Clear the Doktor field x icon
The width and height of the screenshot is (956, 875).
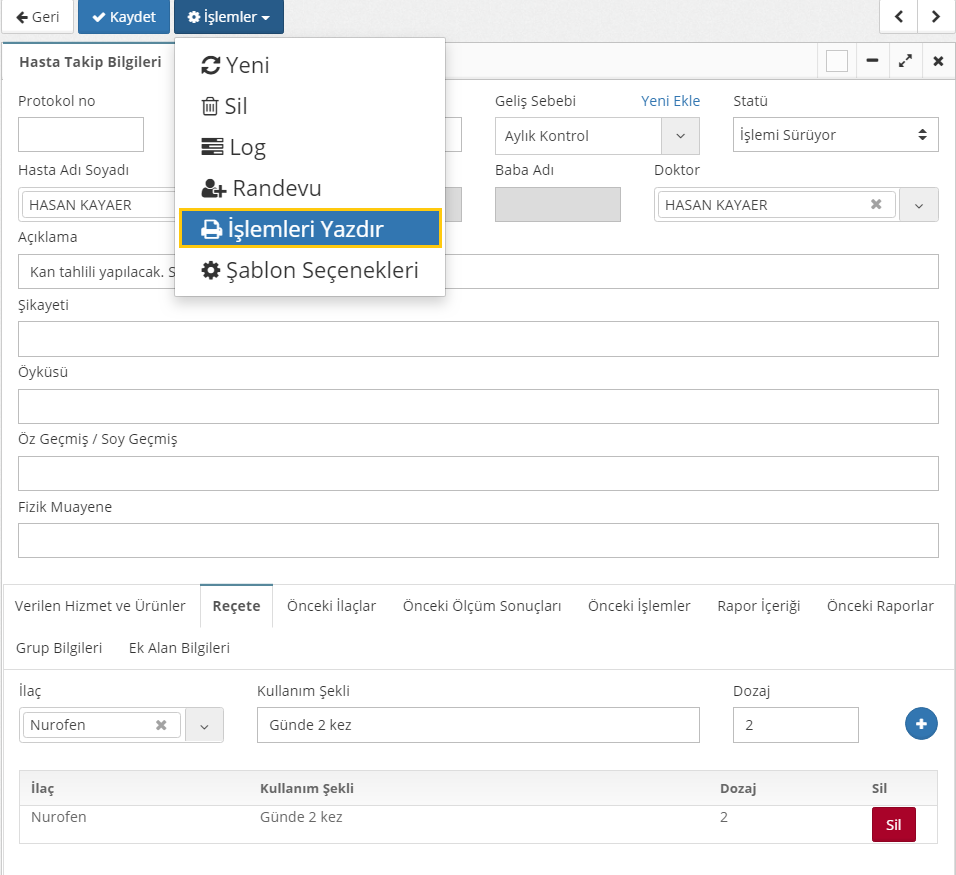[x=876, y=204]
